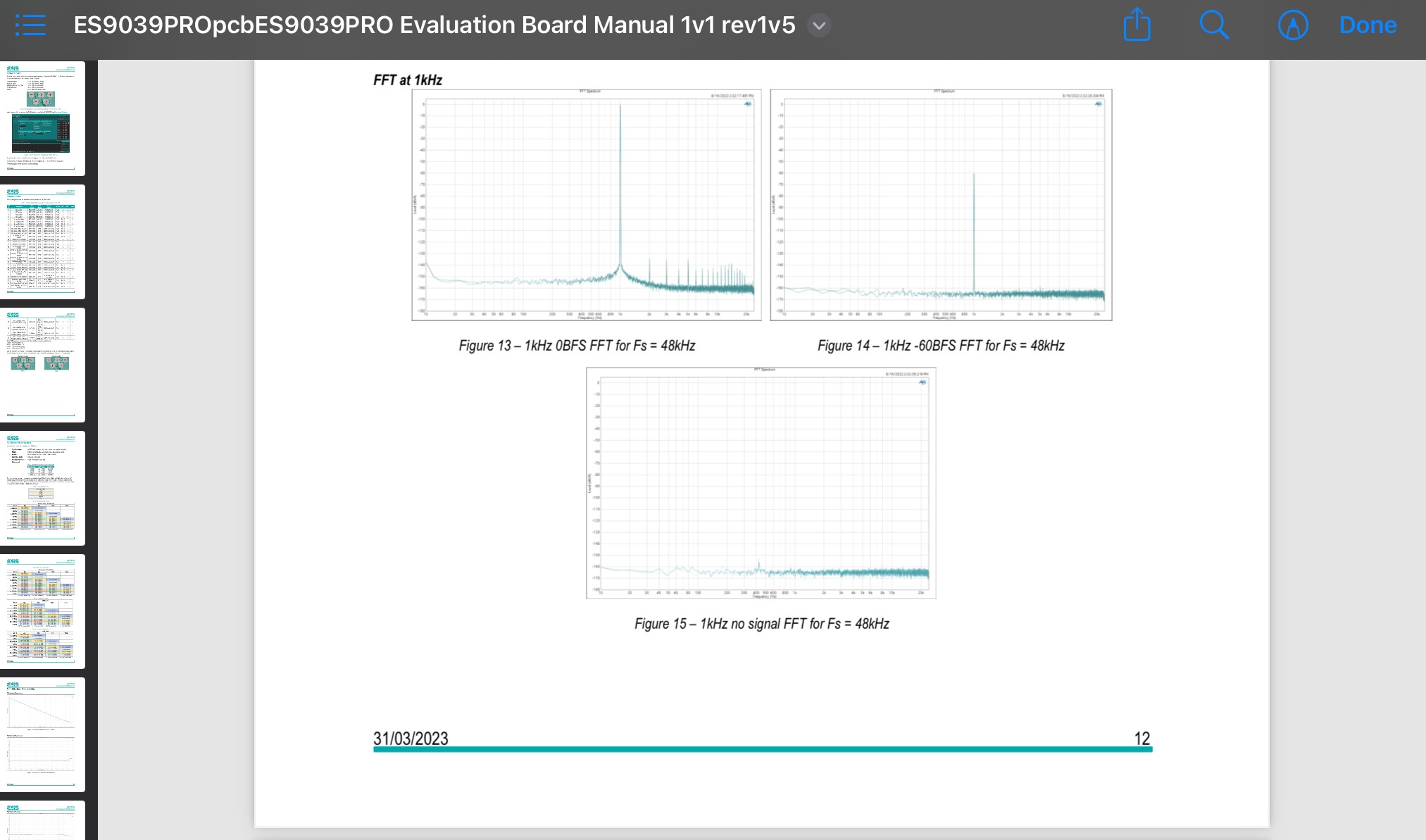Open sixth thumbnail with line graphs
Image resolution: width=1426 pixels, height=840 pixels.
click(42, 734)
